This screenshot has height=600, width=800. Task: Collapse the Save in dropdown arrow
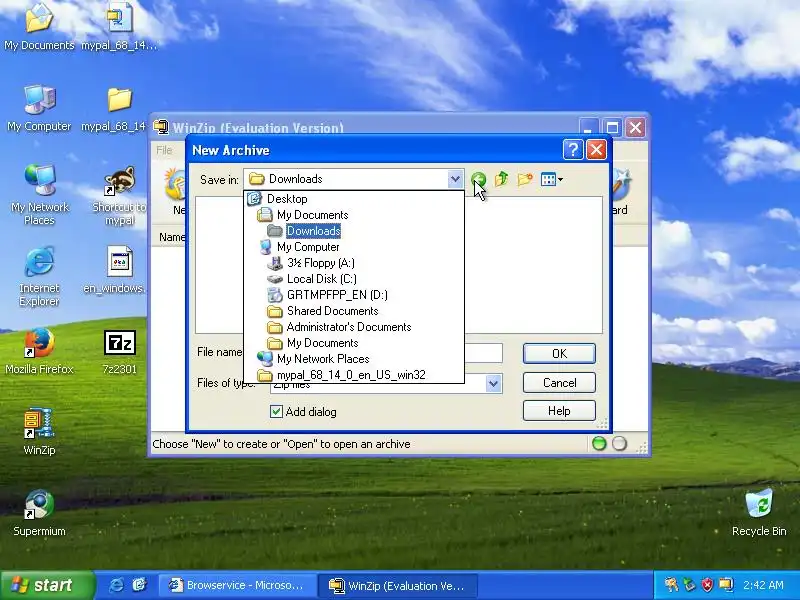pos(455,179)
